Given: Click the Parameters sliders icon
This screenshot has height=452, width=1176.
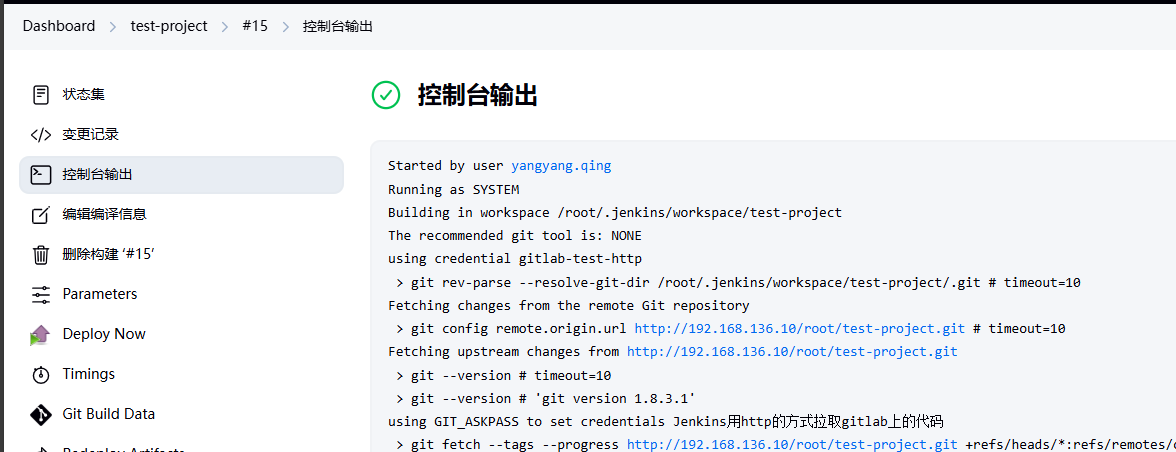Looking at the screenshot, I should 40,294.
